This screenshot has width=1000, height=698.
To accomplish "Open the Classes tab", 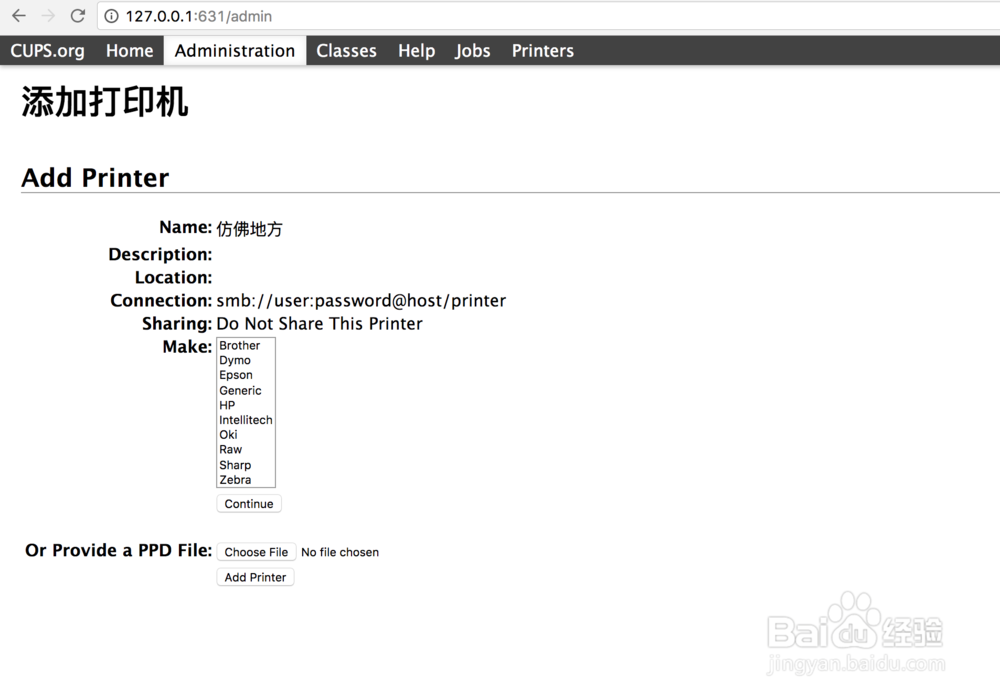I will (x=346, y=50).
